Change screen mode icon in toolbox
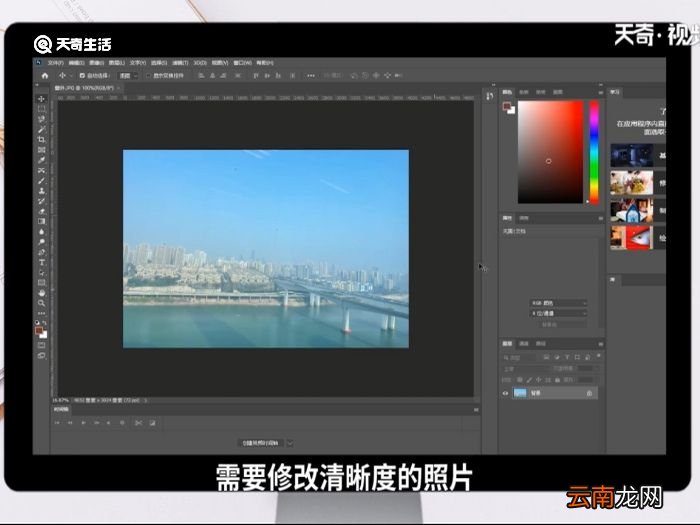700x525 pixels. pos(42,356)
